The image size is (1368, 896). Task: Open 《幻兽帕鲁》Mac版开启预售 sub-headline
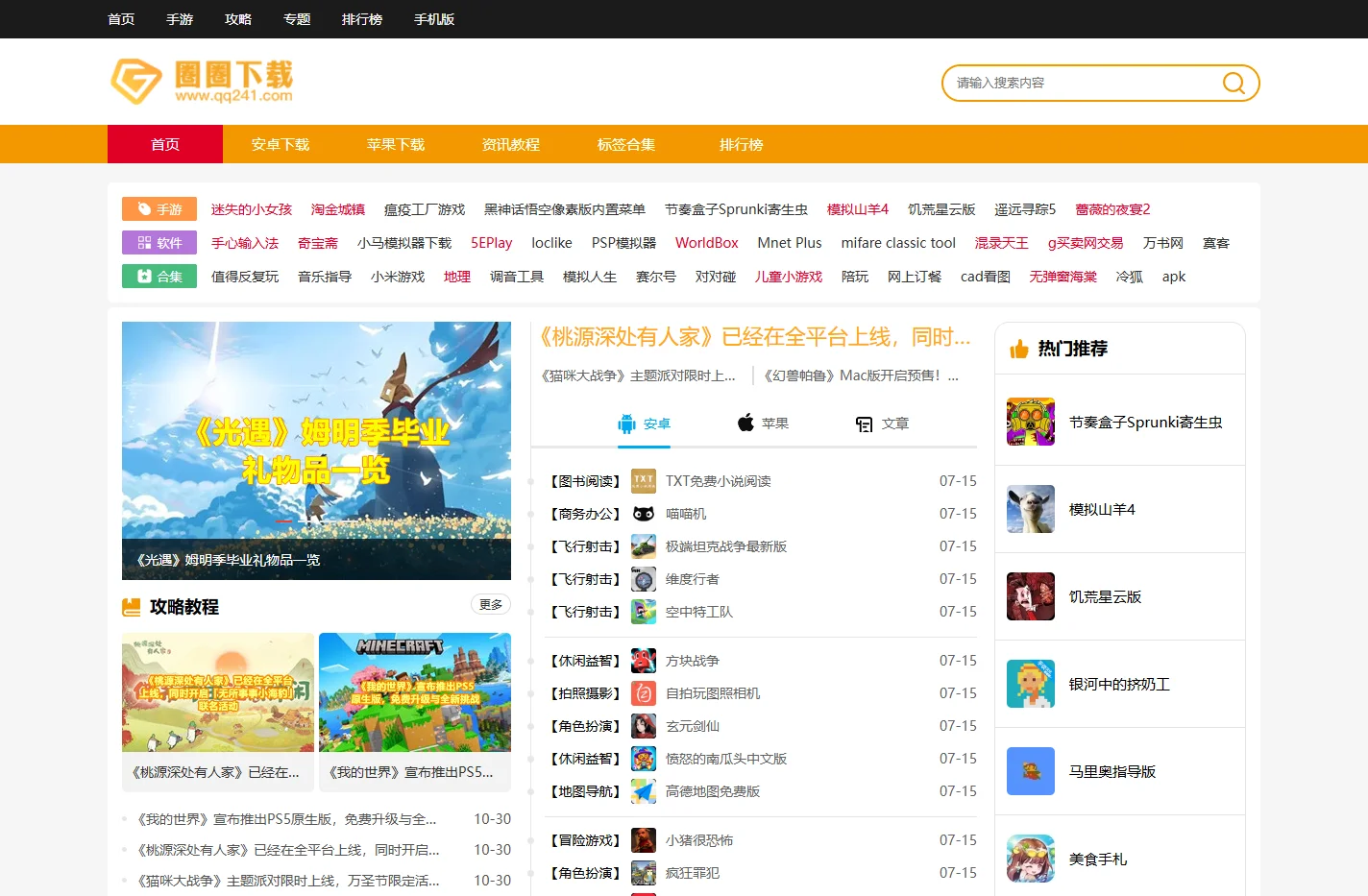tap(861, 375)
